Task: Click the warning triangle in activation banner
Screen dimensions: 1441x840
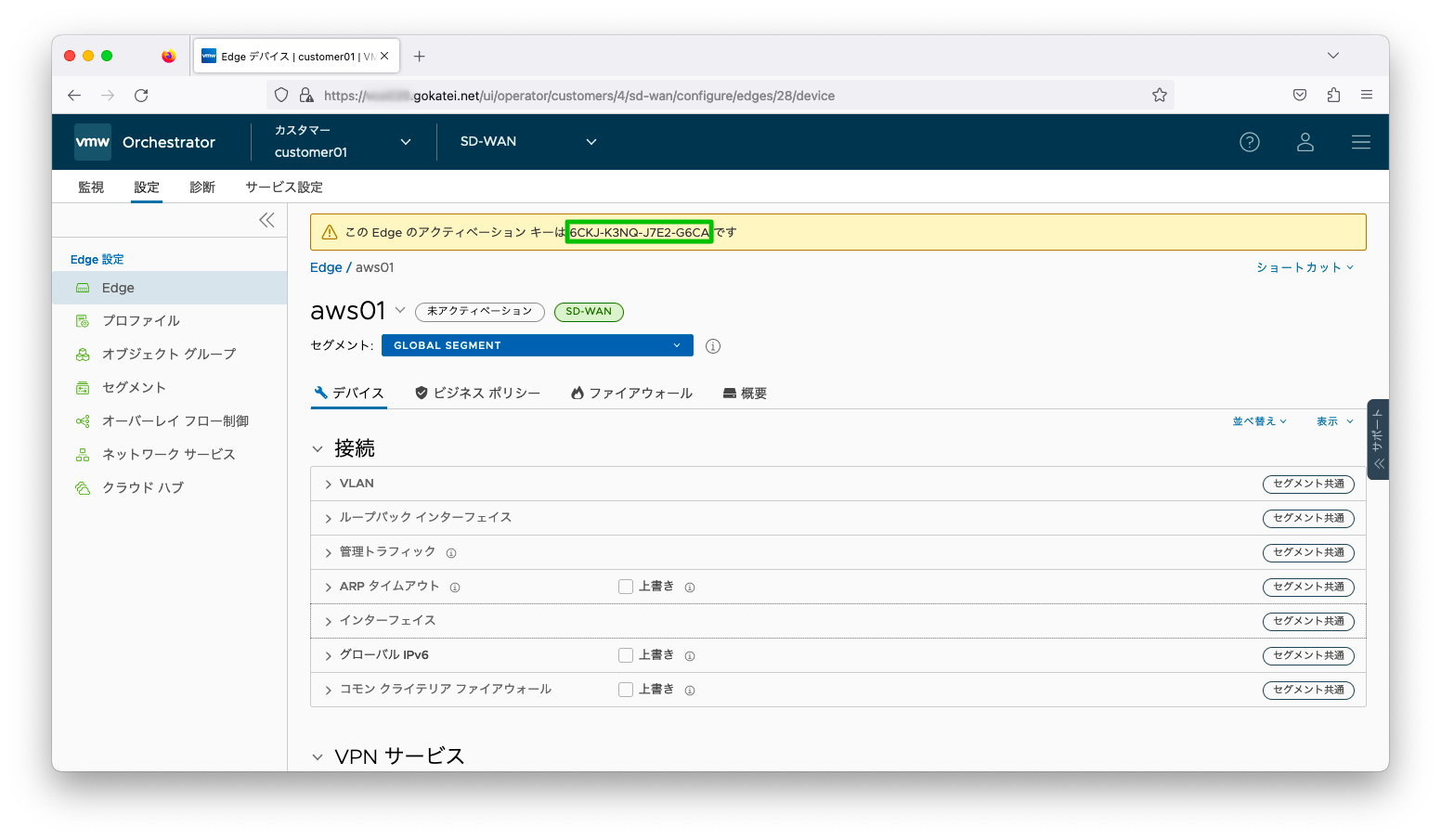Action: click(x=329, y=232)
